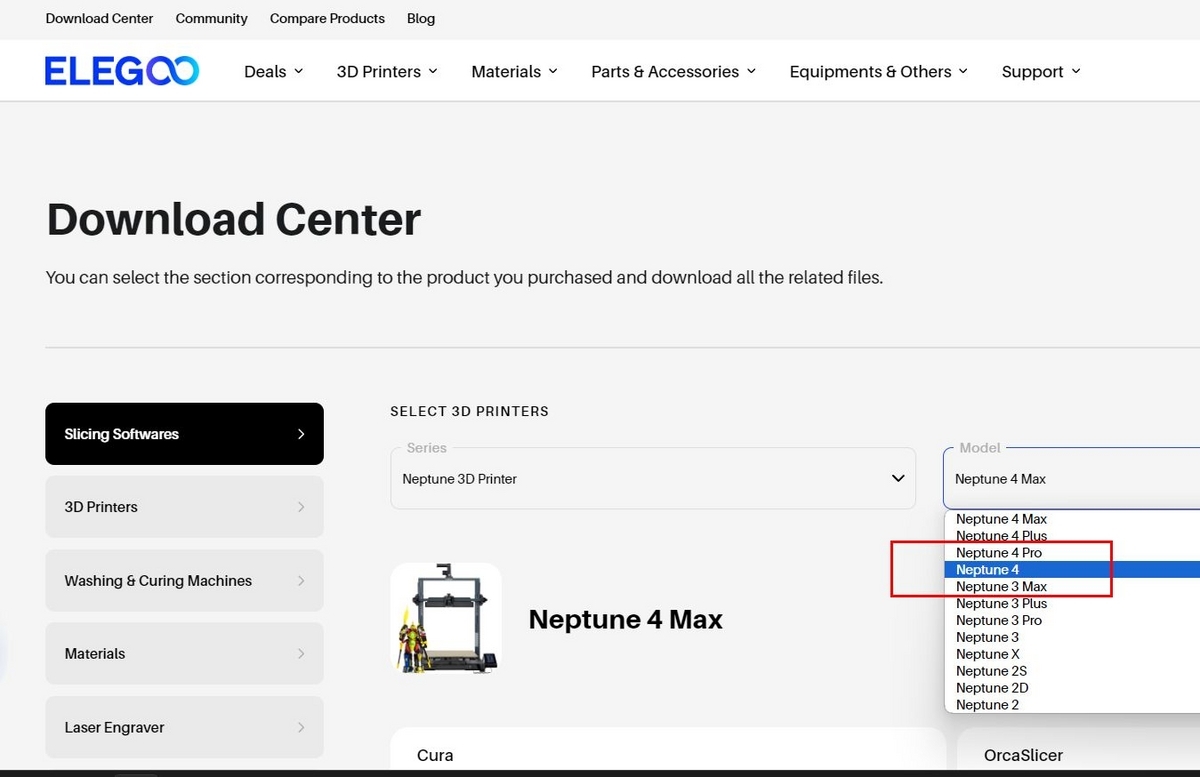Expand the Support menu

click(x=1041, y=72)
